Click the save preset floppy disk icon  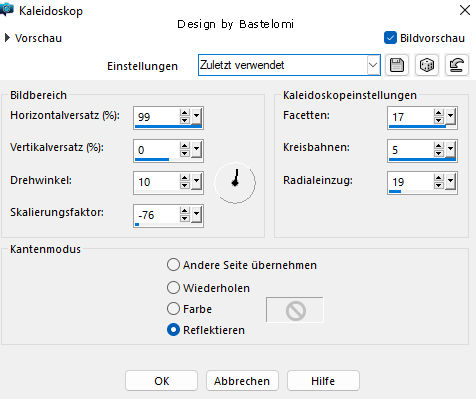(397, 65)
